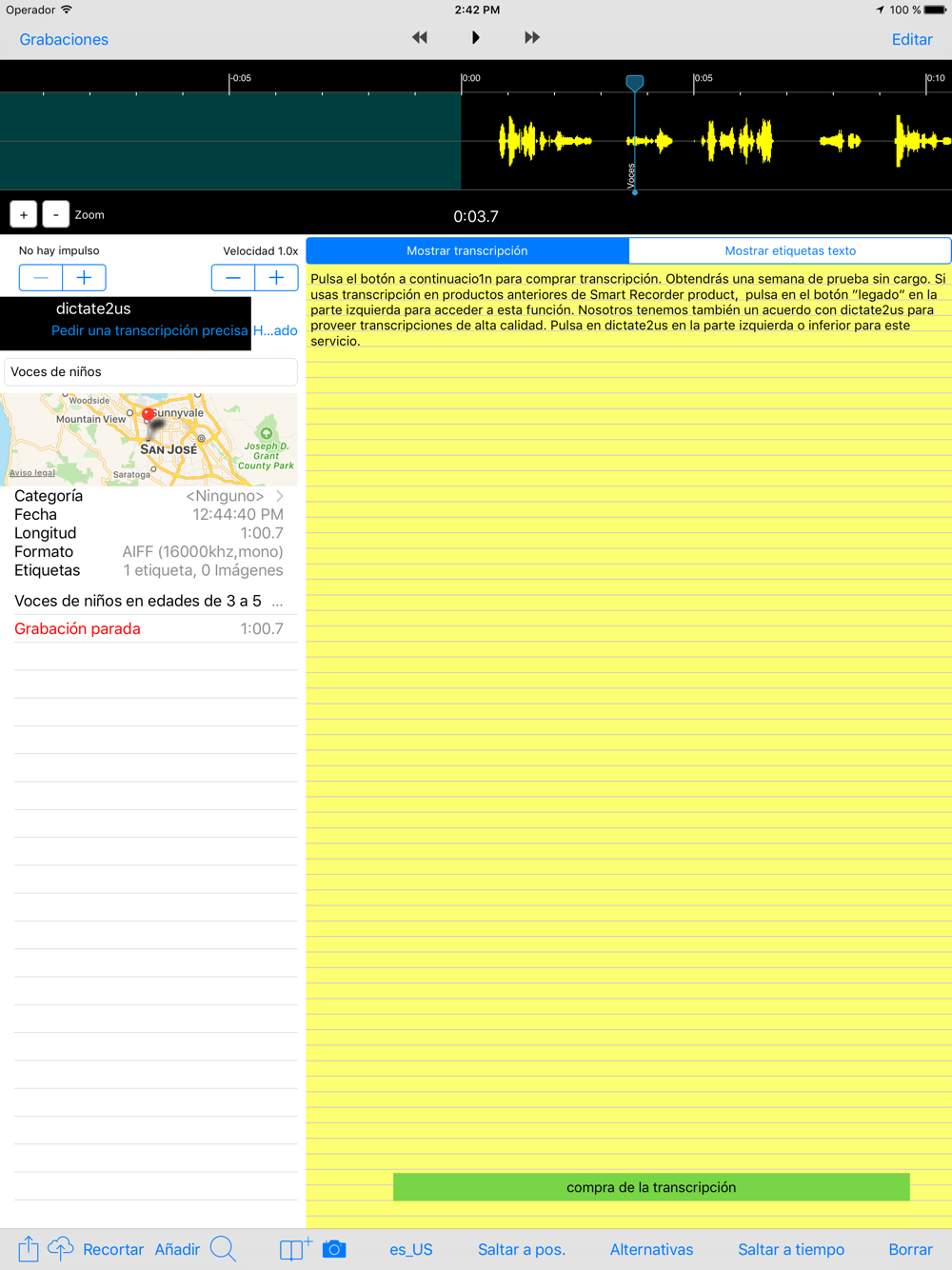Viewport: 952px width, 1270px height.
Task: Open Aviso legal link on map
Action: tap(32, 473)
